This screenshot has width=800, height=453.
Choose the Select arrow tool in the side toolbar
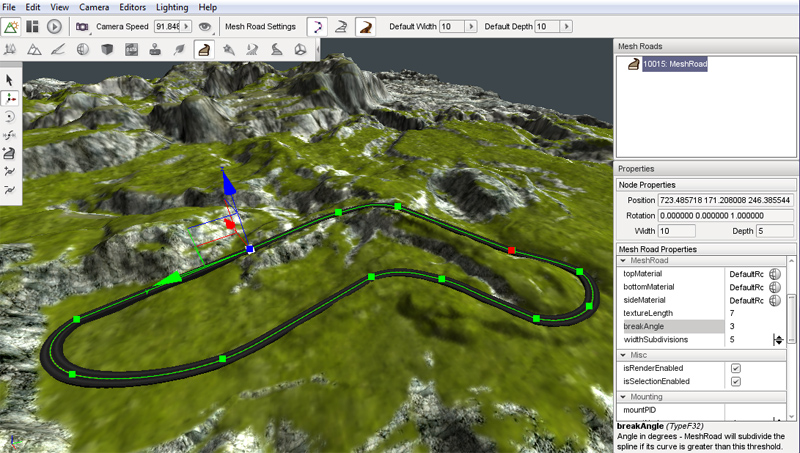[10, 80]
